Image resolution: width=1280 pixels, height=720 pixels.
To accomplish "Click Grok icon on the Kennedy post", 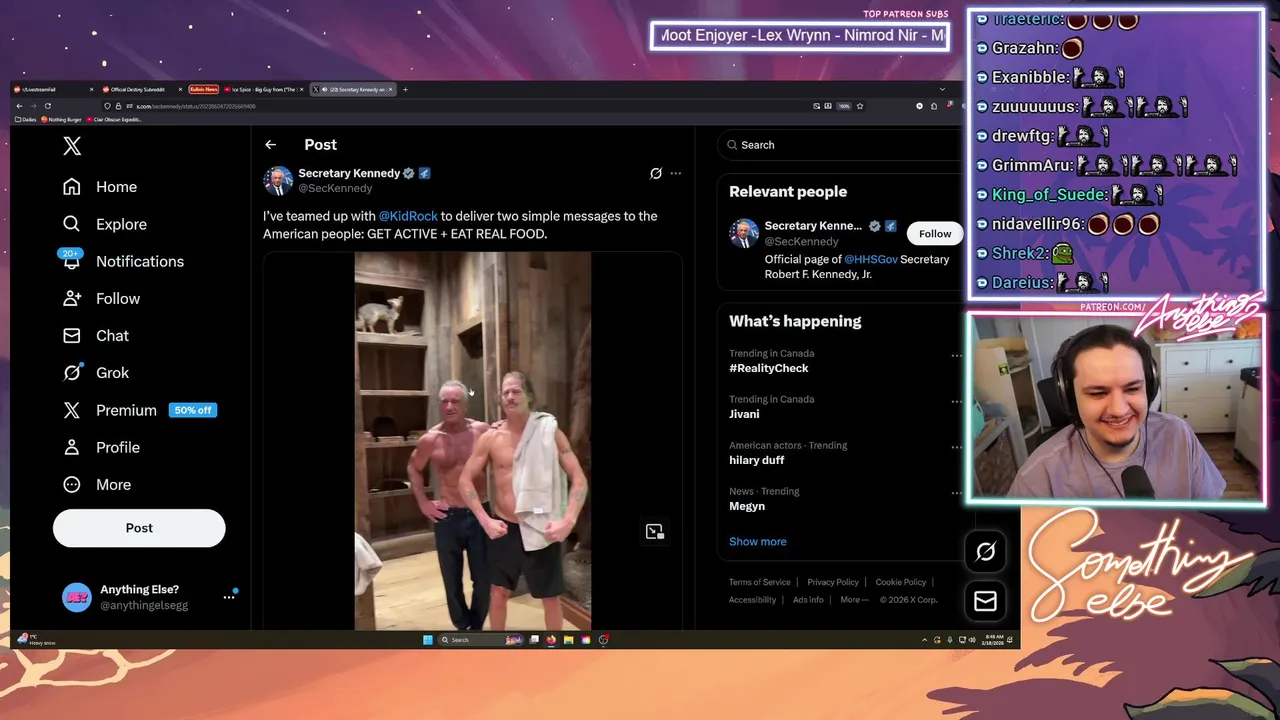I will pyautogui.click(x=656, y=173).
